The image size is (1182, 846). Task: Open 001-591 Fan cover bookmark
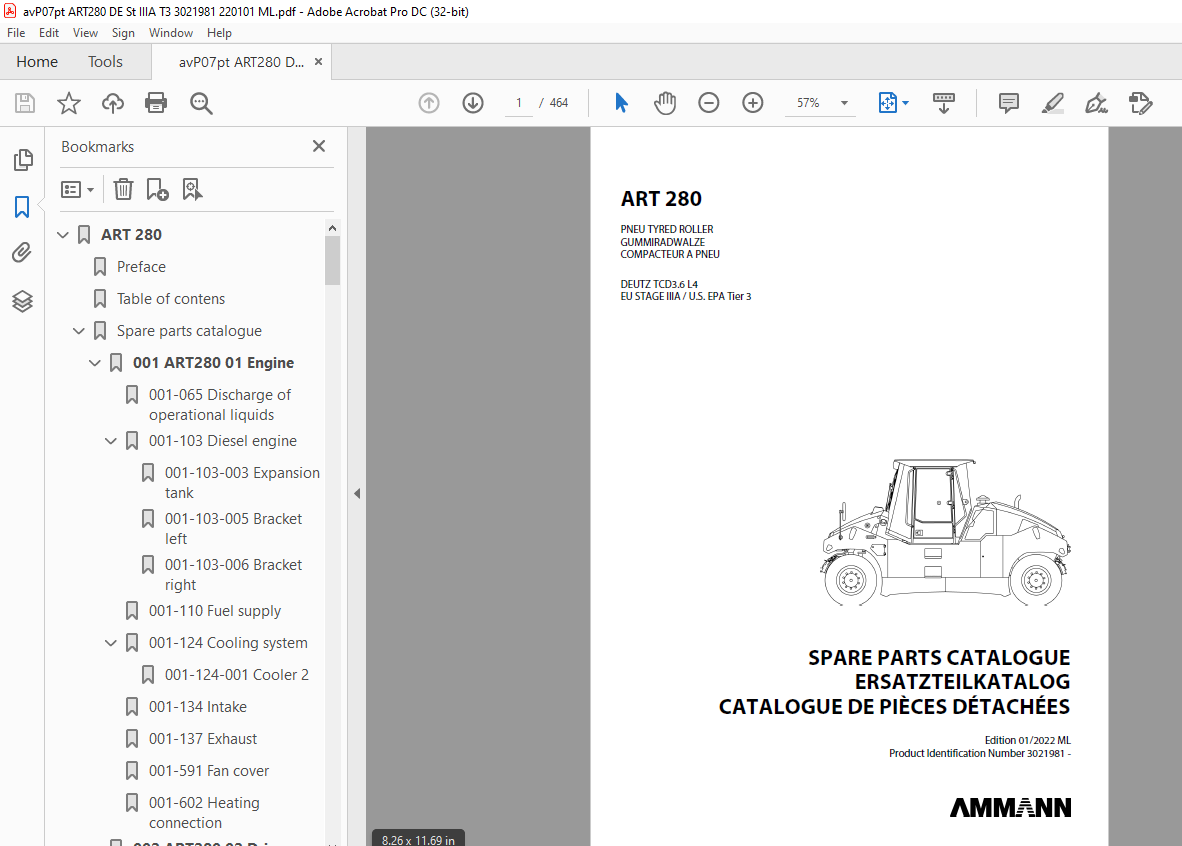(209, 771)
